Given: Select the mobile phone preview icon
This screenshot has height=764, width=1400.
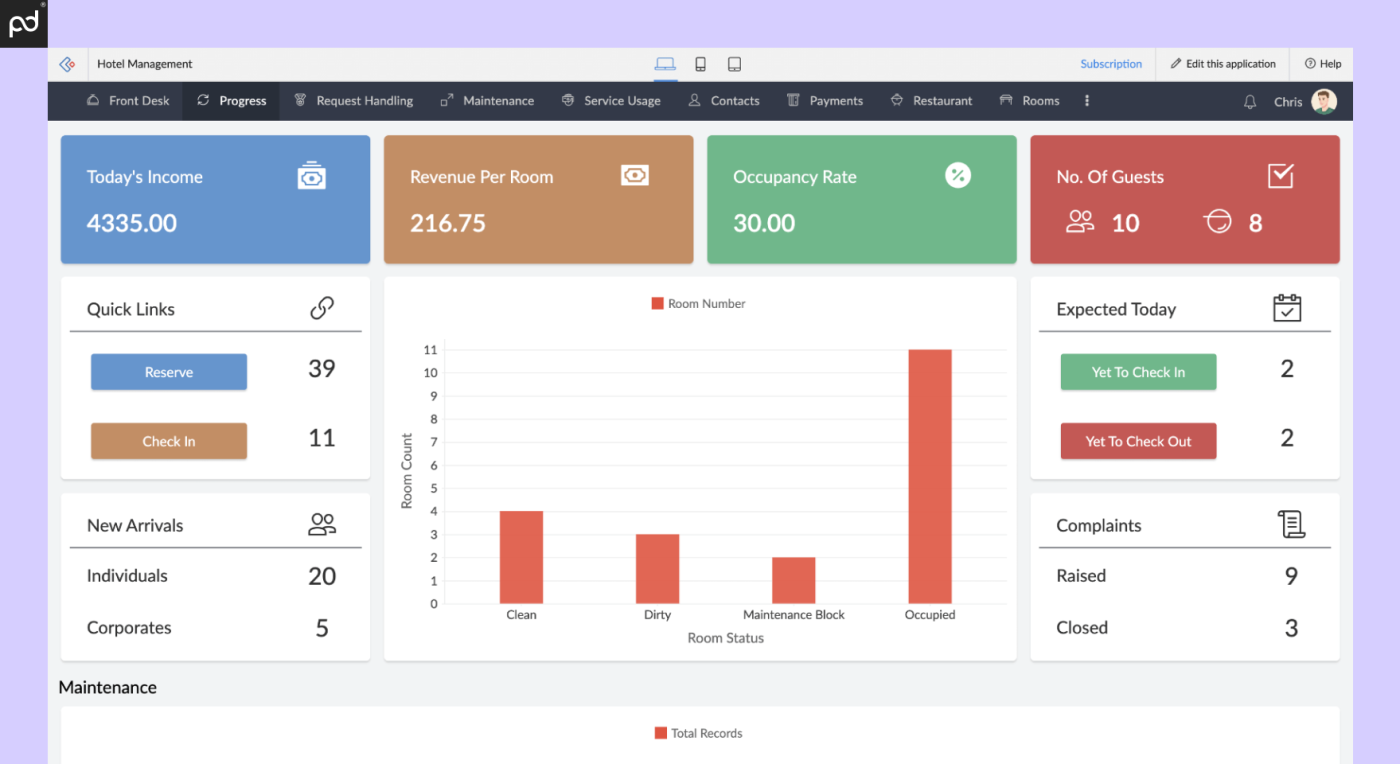Looking at the screenshot, I should point(700,63).
